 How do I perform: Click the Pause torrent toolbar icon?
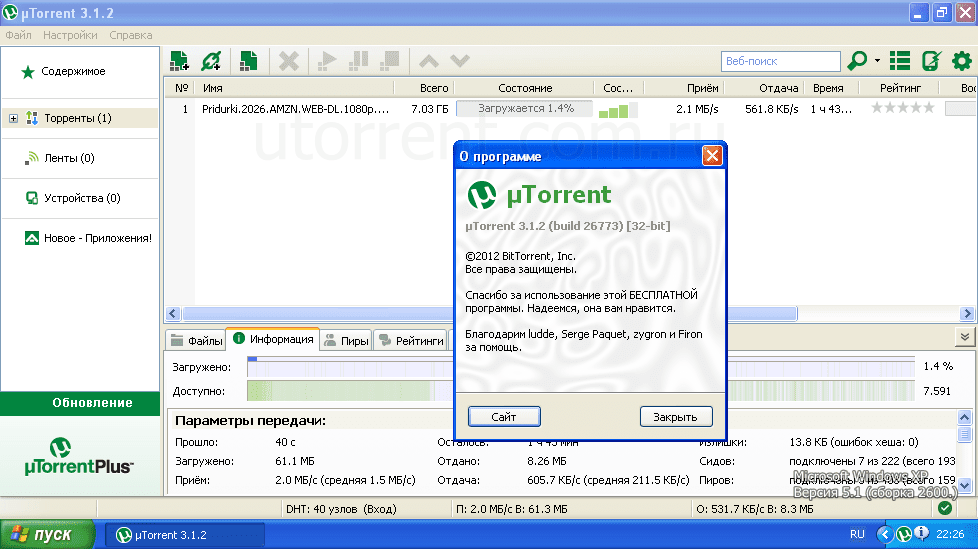(358, 61)
